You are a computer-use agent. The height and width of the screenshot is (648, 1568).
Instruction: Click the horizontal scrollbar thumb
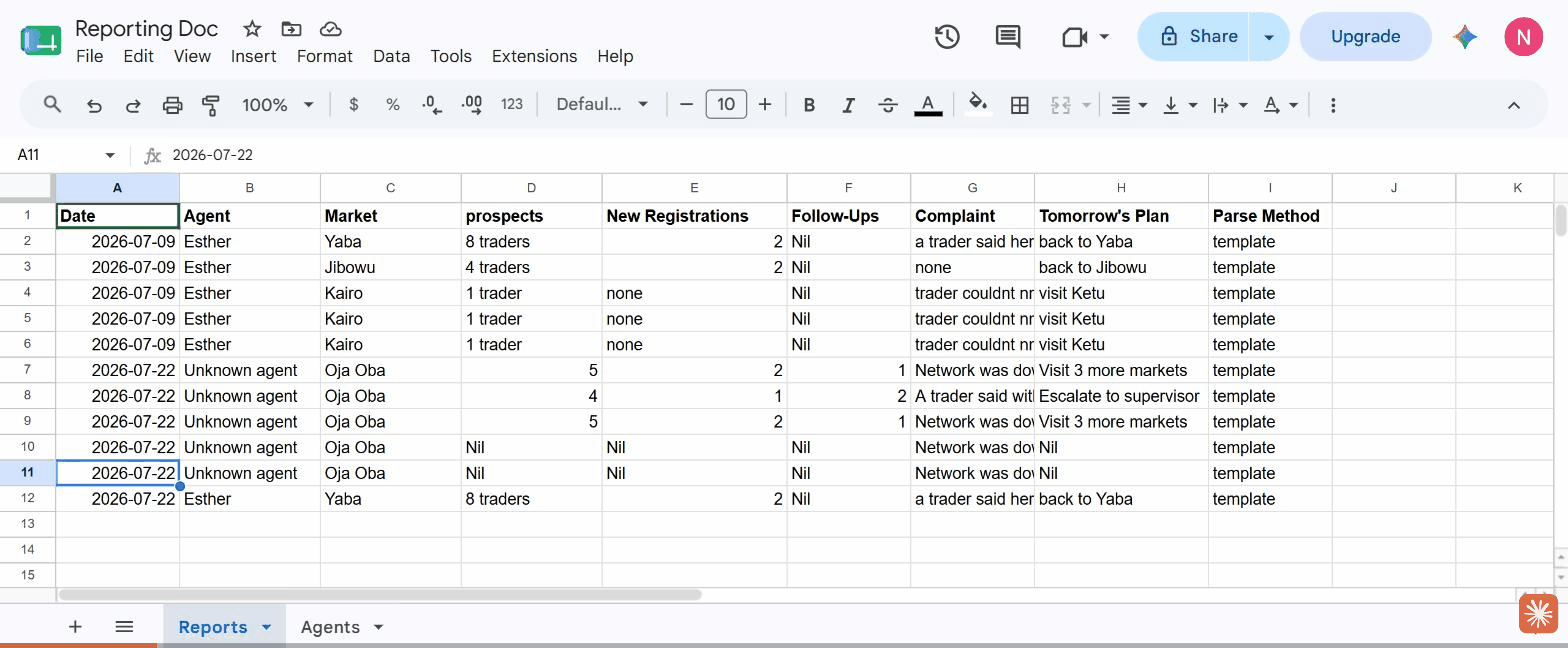coord(380,594)
